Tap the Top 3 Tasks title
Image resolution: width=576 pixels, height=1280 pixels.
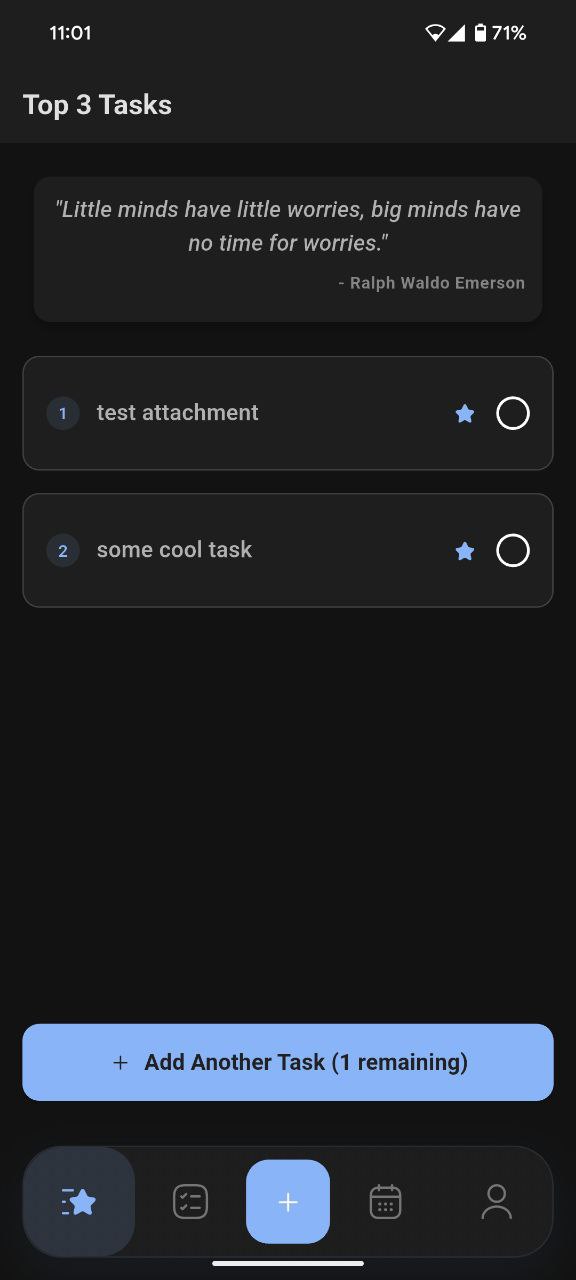point(97,105)
